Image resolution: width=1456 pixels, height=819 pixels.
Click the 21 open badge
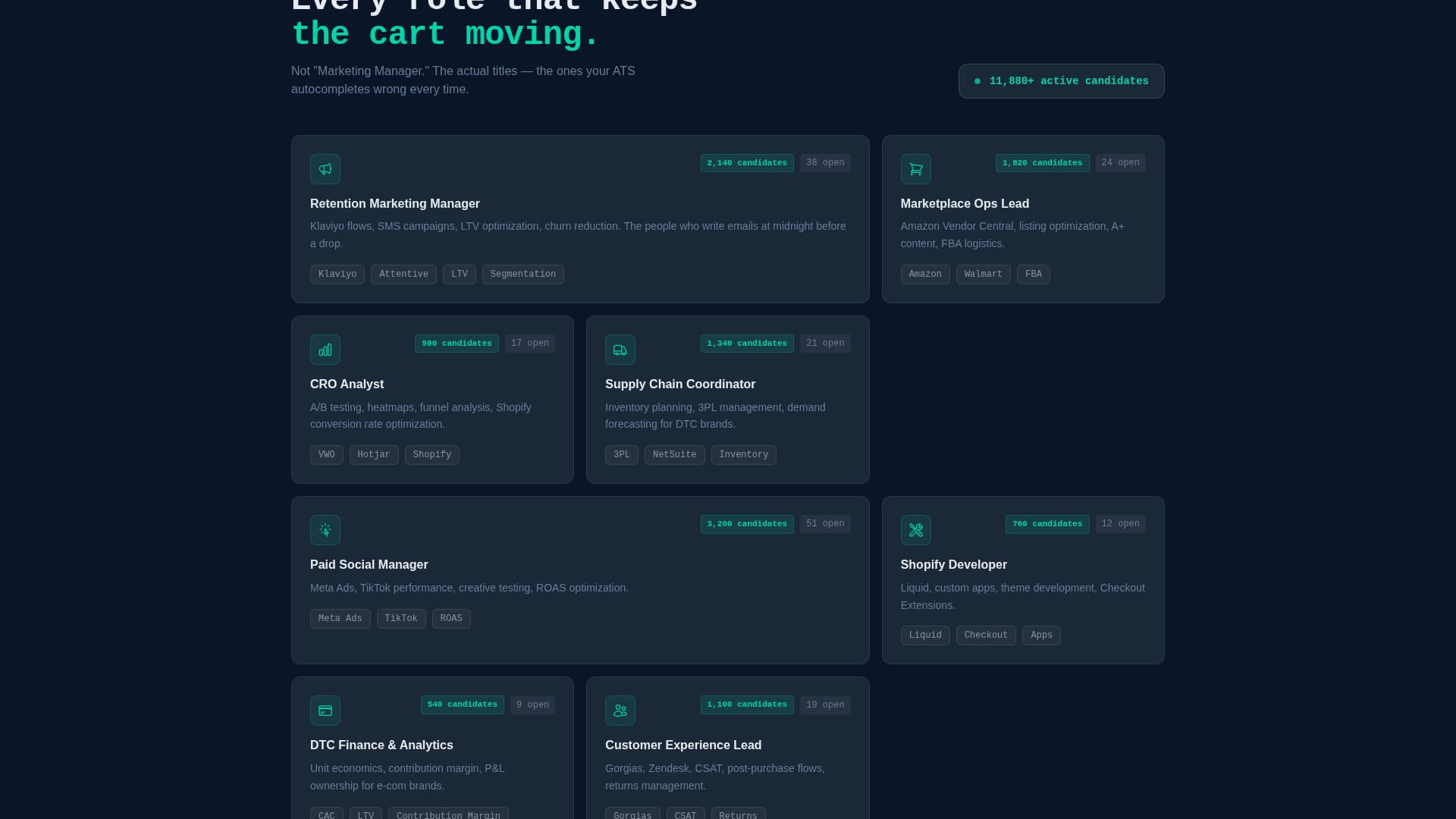pos(825,344)
